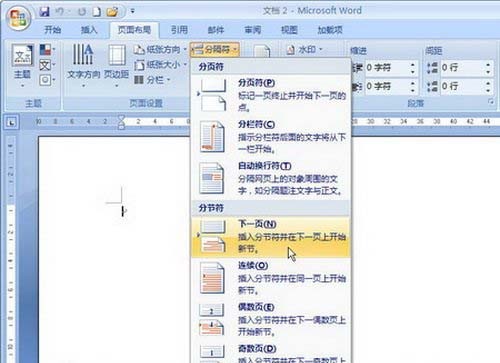The height and width of the screenshot is (363, 500).
Task: Expand Orientation (纸张方向) dropdown
Action: (x=160, y=50)
